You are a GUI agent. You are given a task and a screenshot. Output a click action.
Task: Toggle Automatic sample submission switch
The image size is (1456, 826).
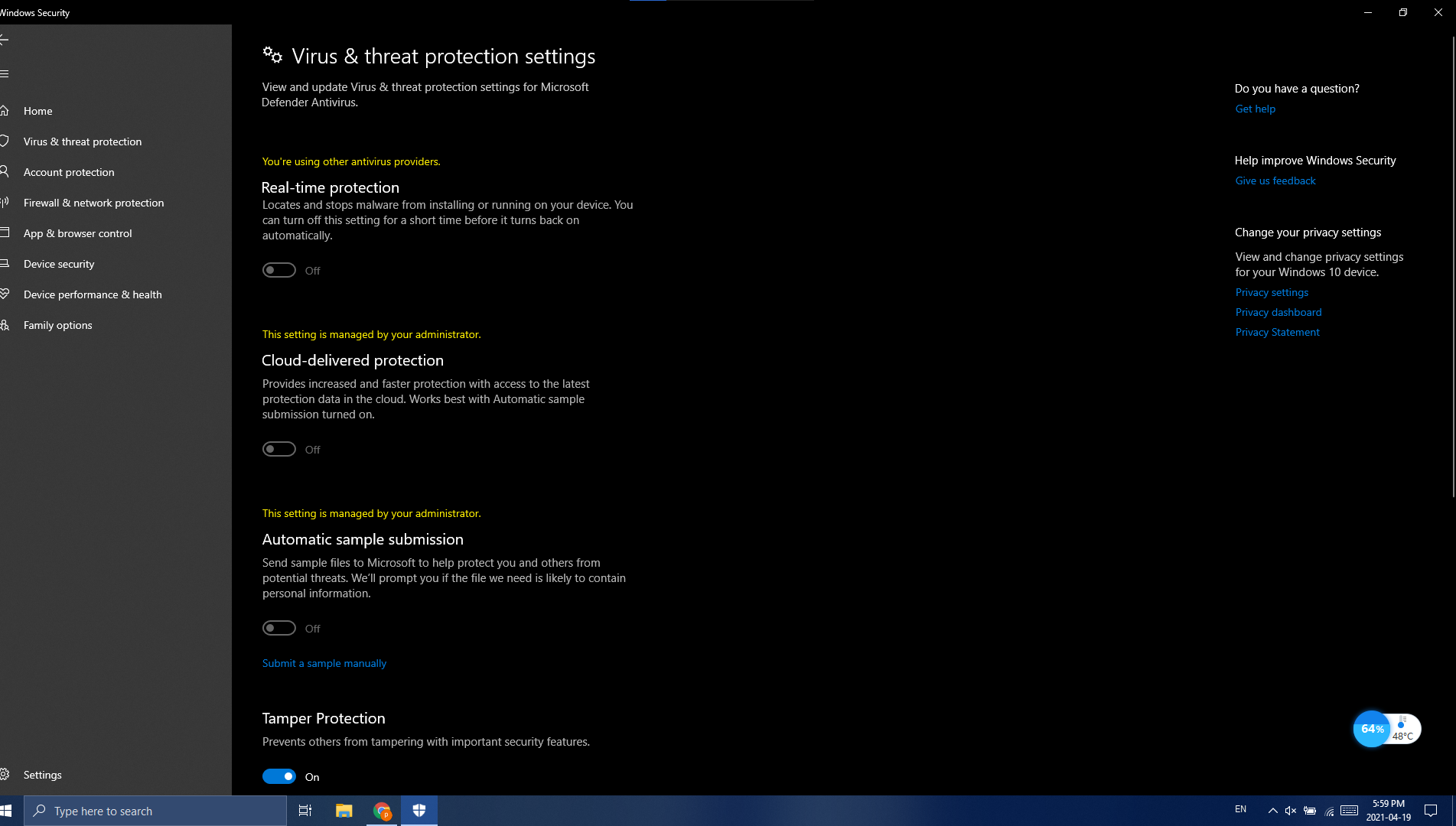[279, 628]
